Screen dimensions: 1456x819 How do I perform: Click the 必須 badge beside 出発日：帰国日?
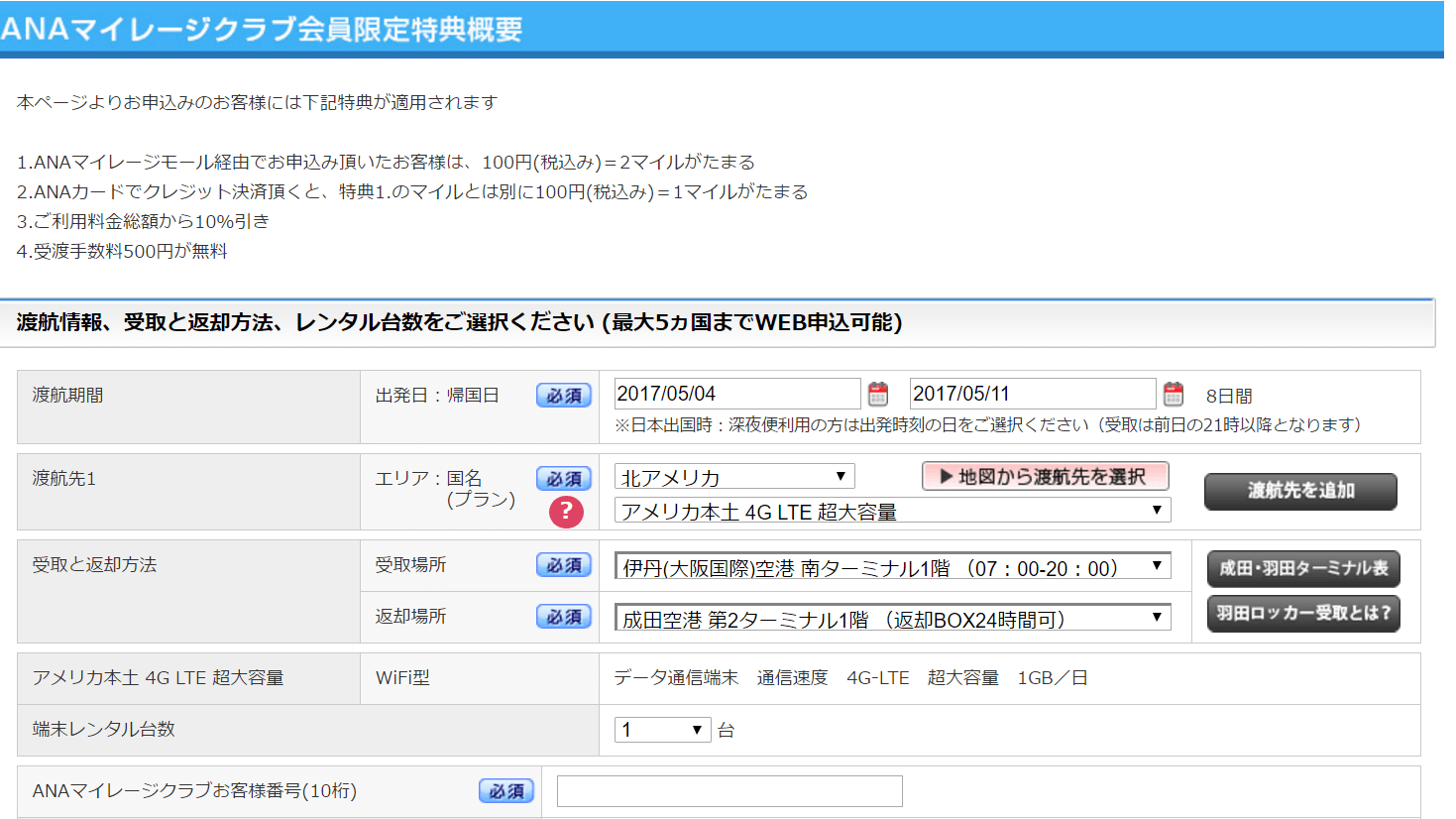564,396
